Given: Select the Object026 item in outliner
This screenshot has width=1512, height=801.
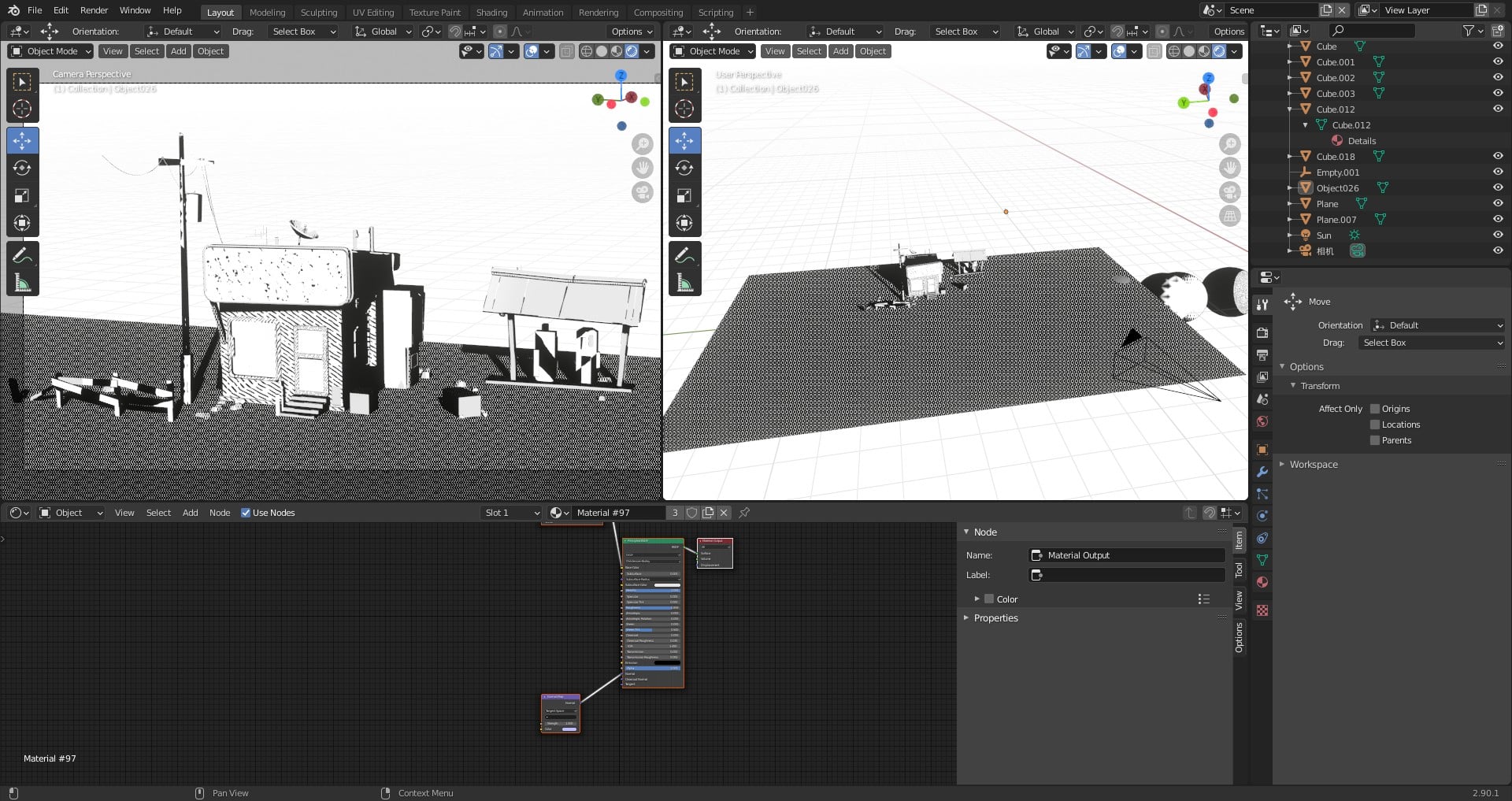Looking at the screenshot, I should pos(1337,188).
